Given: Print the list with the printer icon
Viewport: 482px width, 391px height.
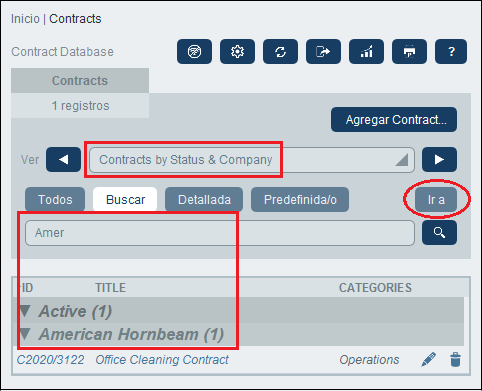Looking at the screenshot, I should point(409,52).
